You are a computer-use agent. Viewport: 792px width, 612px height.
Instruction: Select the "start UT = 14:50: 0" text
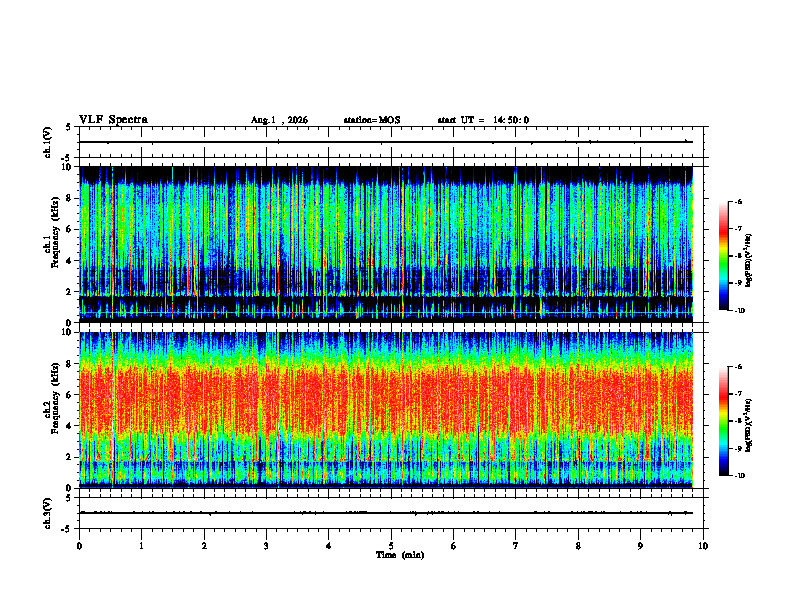[483, 120]
